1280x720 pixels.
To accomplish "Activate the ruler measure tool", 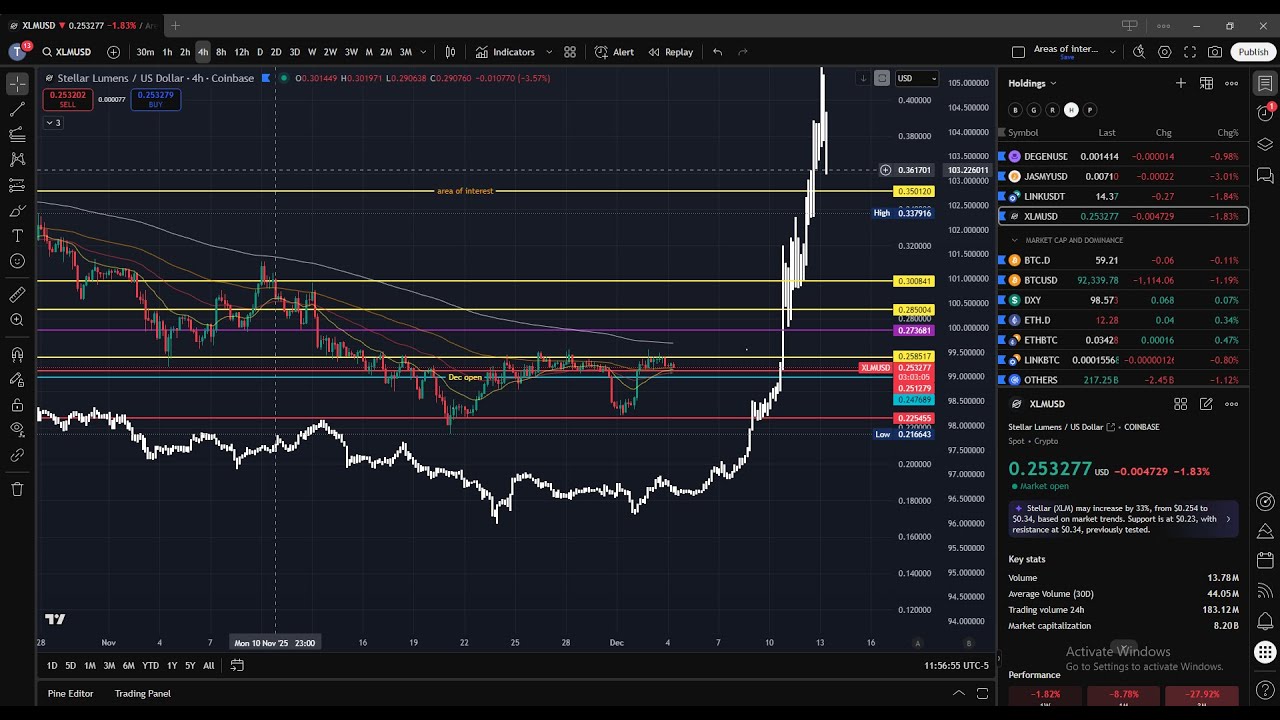I will click(x=17, y=294).
